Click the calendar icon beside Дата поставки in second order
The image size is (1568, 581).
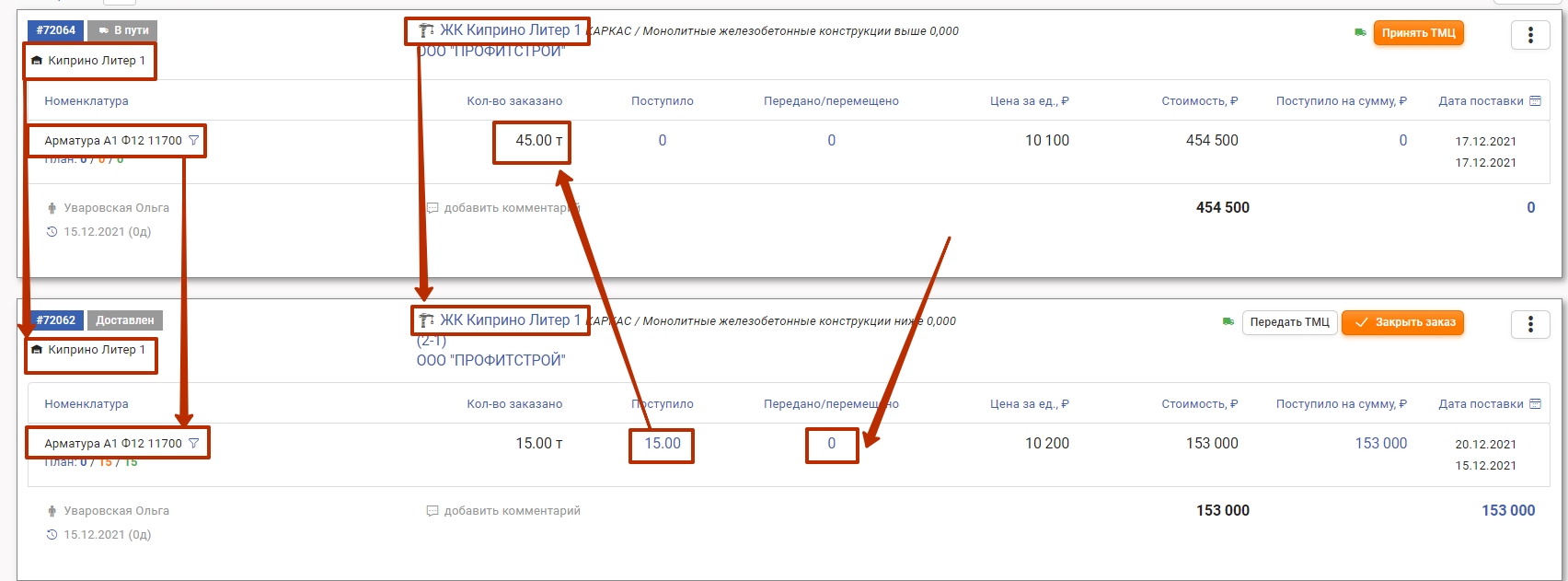click(x=1535, y=404)
